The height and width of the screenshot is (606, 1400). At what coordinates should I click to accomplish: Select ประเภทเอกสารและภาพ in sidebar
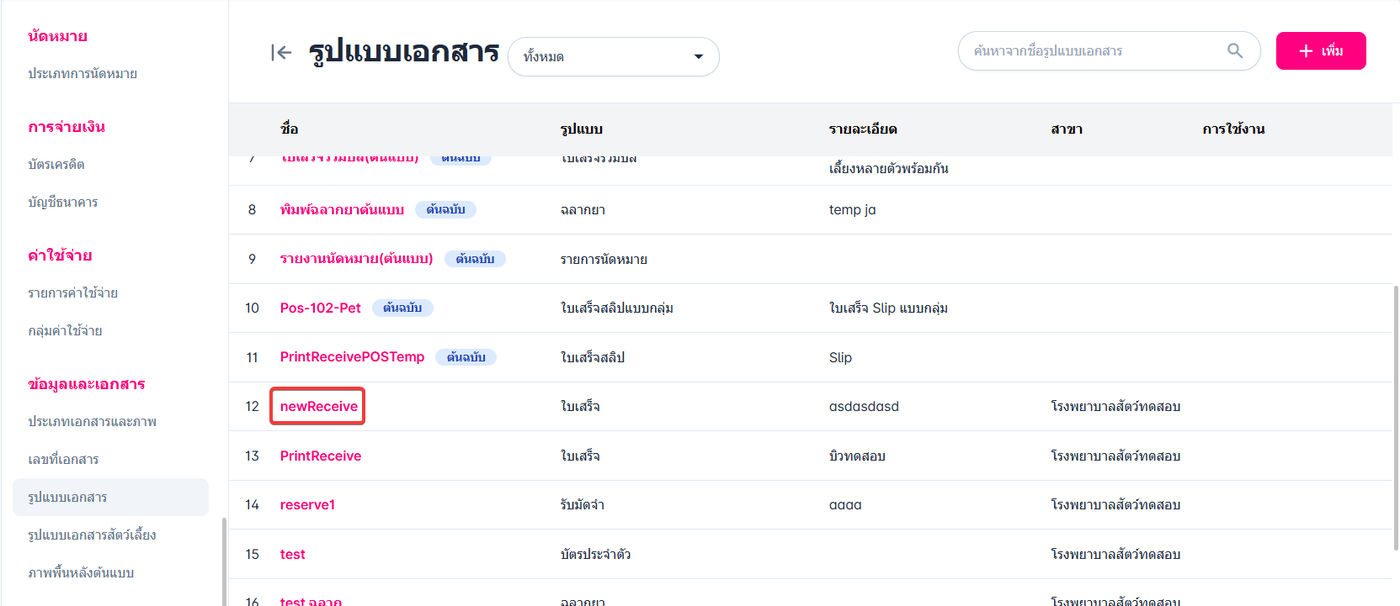pos(92,422)
